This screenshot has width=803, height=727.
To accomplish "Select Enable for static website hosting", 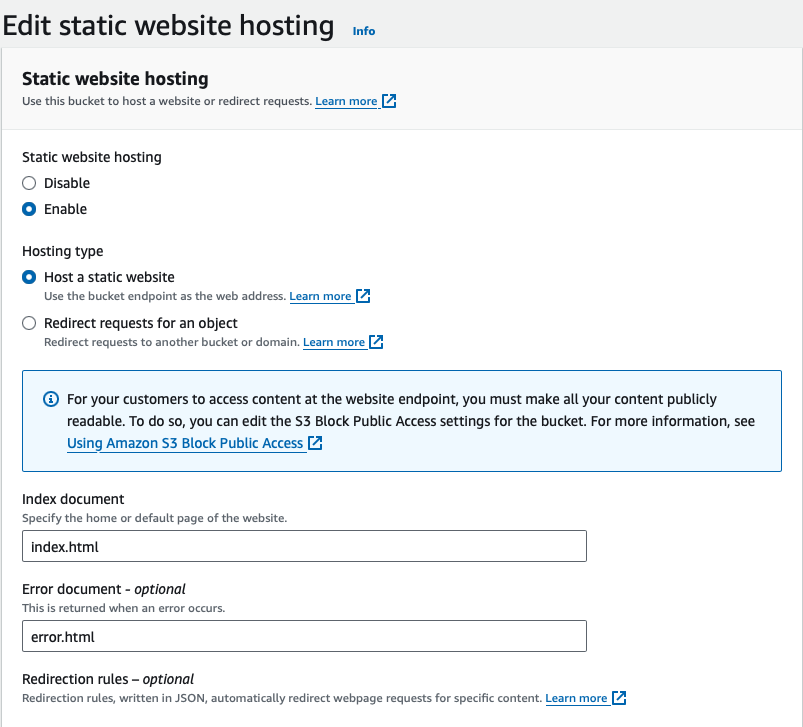I will (x=30, y=209).
